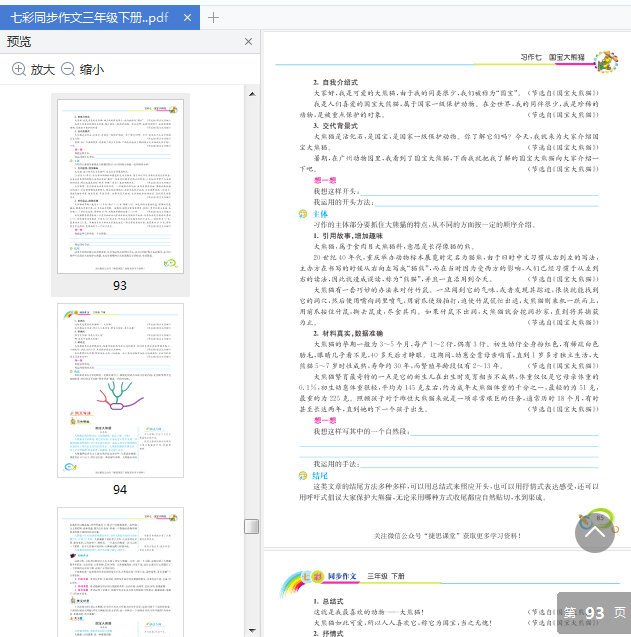The image size is (631, 637).
Task: Click the 同步作文 header on next page
Action: 342,576
